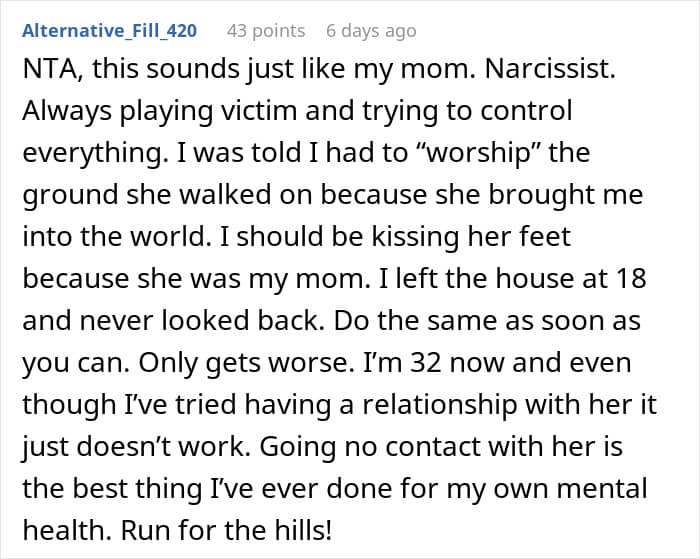The height and width of the screenshot is (559, 700).
Task: Open the 6 days ago timestamp permalink
Action: click(x=371, y=31)
